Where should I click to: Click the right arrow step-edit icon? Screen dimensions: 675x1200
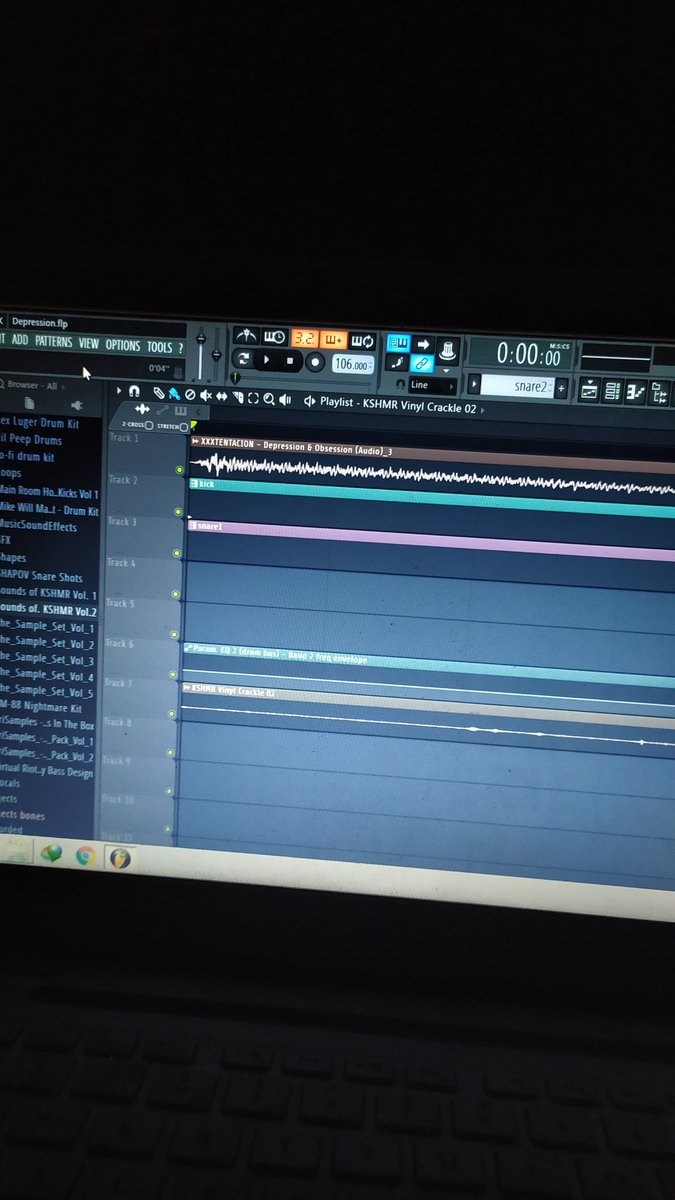point(423,344)
